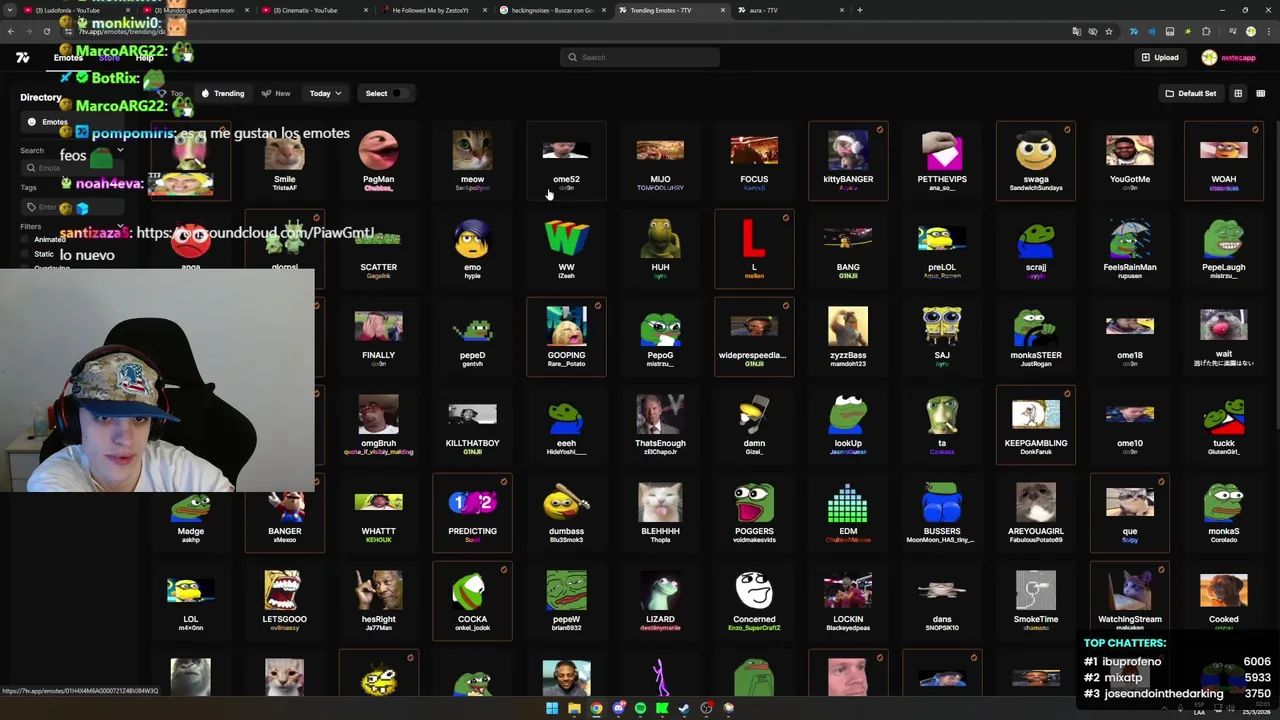This screenshot has height=720, width=1280.
Task: Open the KEEPGAMBLING emote
Action: (1036, 425)
